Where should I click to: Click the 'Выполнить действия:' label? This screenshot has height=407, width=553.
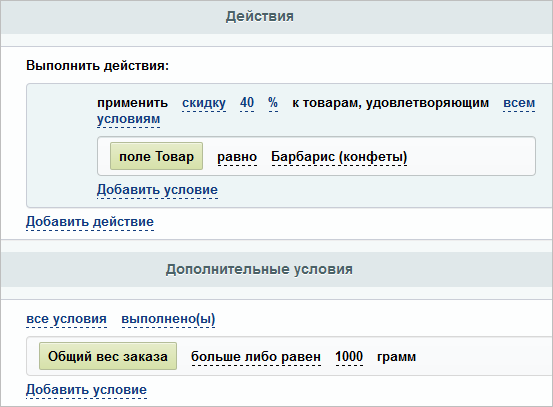click(98, 66)
